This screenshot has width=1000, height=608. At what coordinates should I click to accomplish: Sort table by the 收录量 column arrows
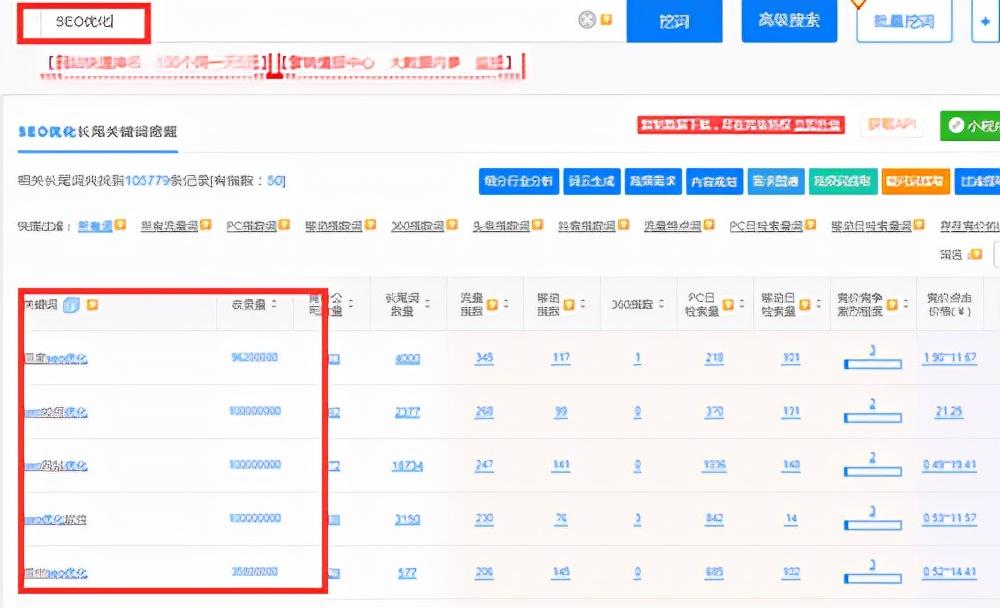point(274,304)
